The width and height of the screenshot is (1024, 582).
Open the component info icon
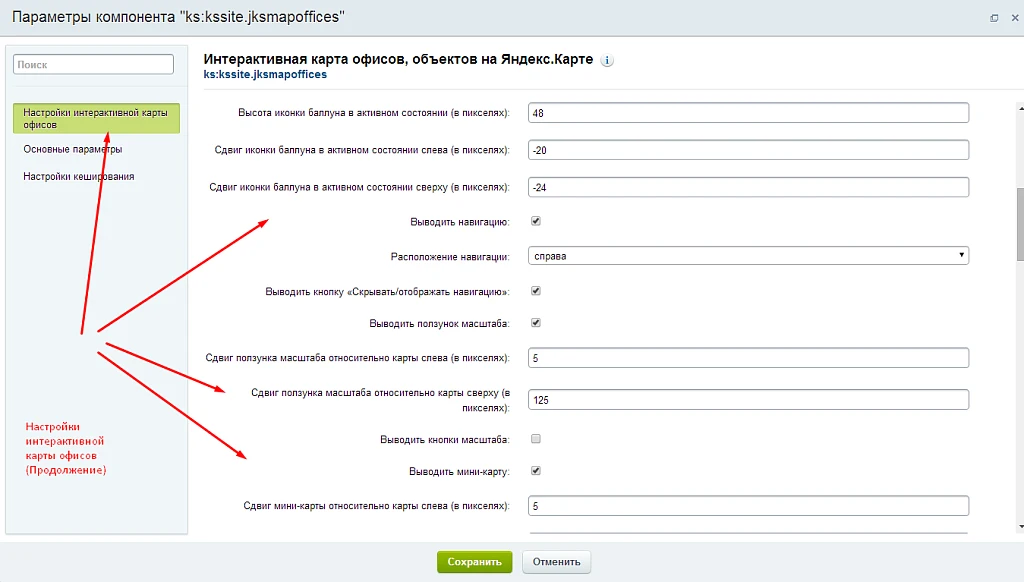(607, 60)
